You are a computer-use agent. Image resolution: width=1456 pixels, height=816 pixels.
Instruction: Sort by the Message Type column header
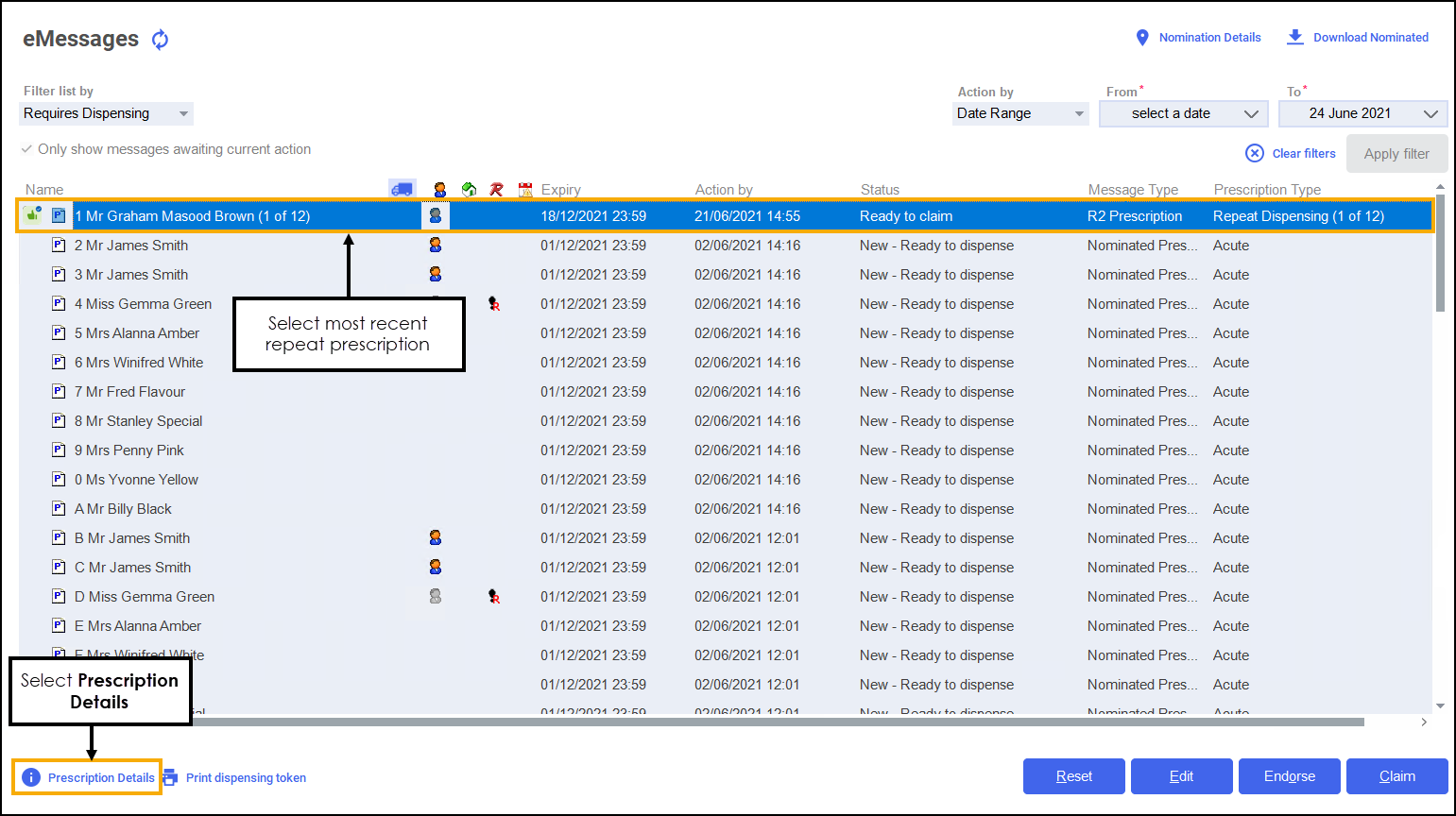tap(1133, 190)
